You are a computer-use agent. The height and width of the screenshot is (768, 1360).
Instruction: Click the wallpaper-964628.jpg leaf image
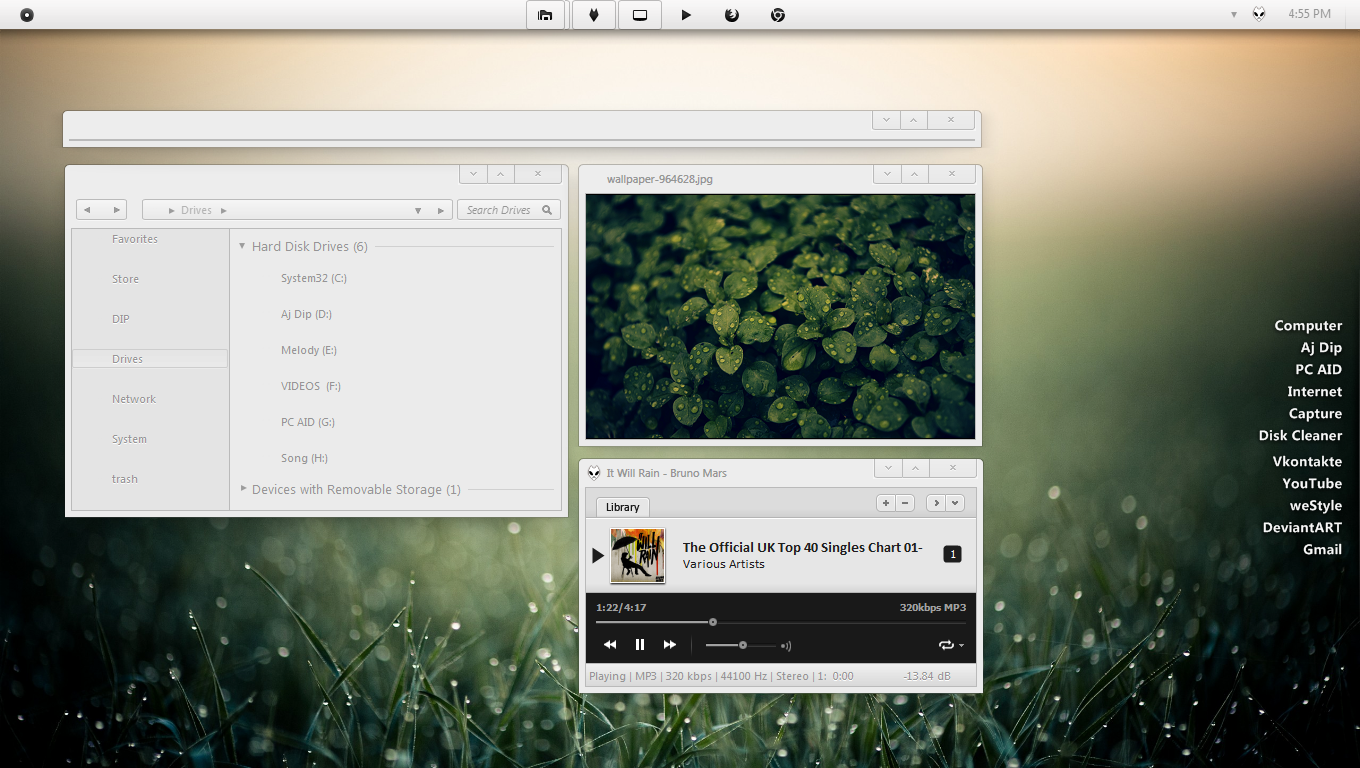pyautogui.click(x=780, y=316)
